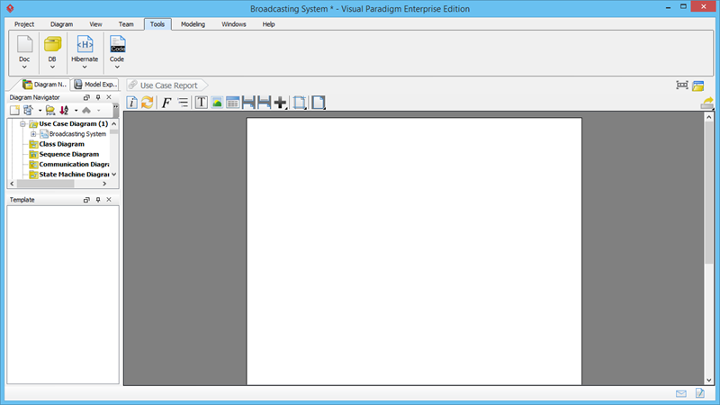The image size is (720, 405).
Task: Open the DB tool
Action: point(52,49)
